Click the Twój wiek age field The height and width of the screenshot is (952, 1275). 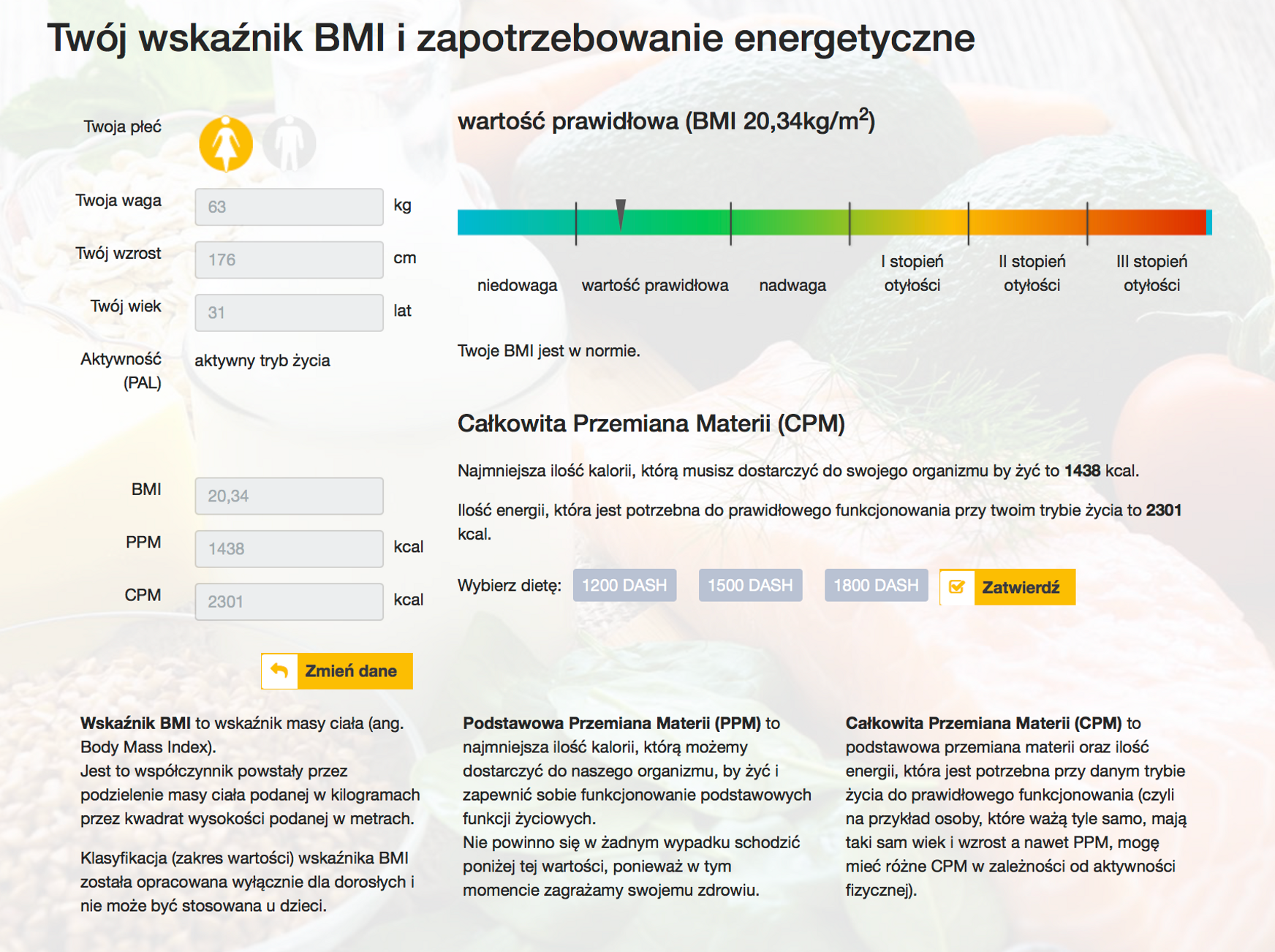289,313
